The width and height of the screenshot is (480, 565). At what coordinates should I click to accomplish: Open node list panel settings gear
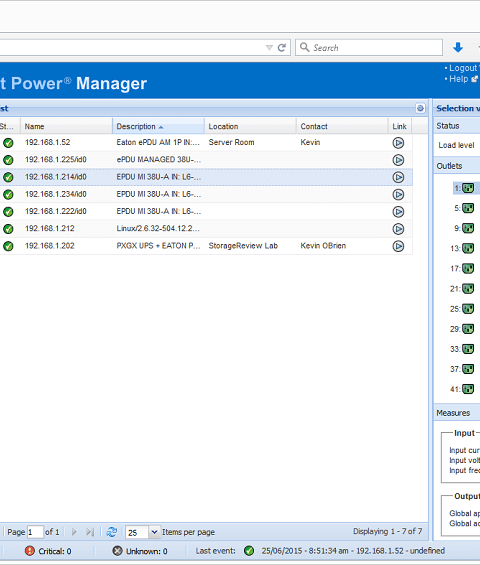pos(420,108)
